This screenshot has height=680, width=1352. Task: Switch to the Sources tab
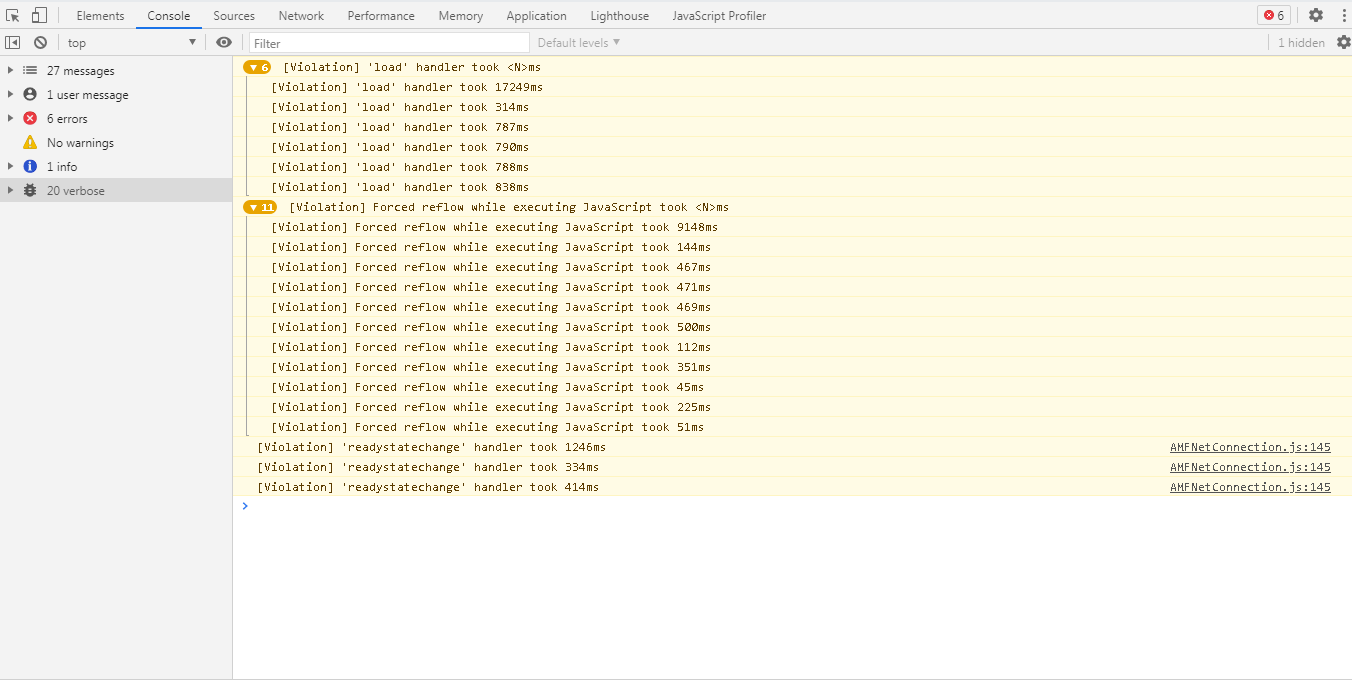[x=234, y=16]
